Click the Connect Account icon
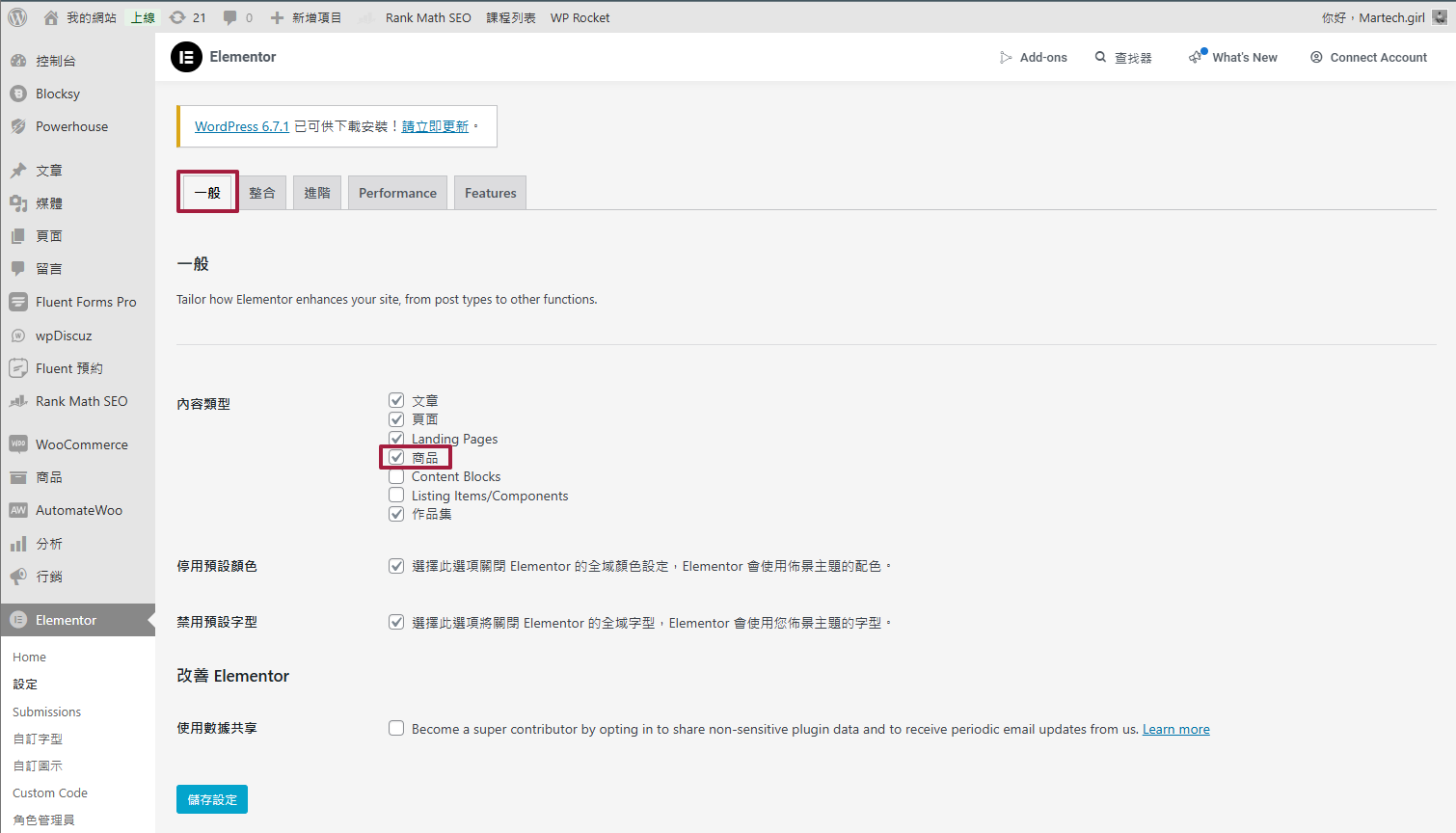The image size is (1456, 833). coord(1316,57)
